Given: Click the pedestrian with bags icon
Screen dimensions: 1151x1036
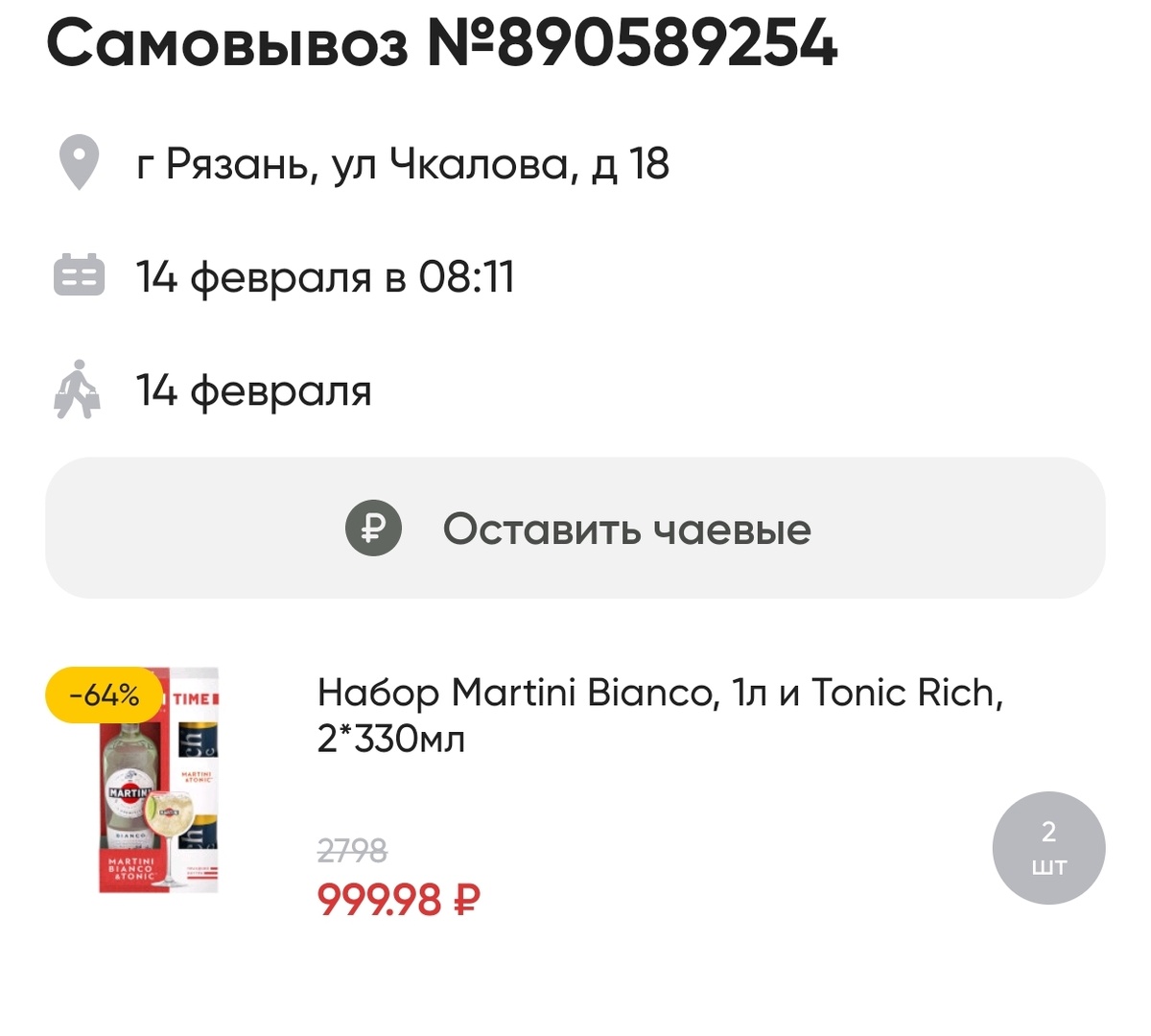Looking at the screenshot, I should click(77, 389).
